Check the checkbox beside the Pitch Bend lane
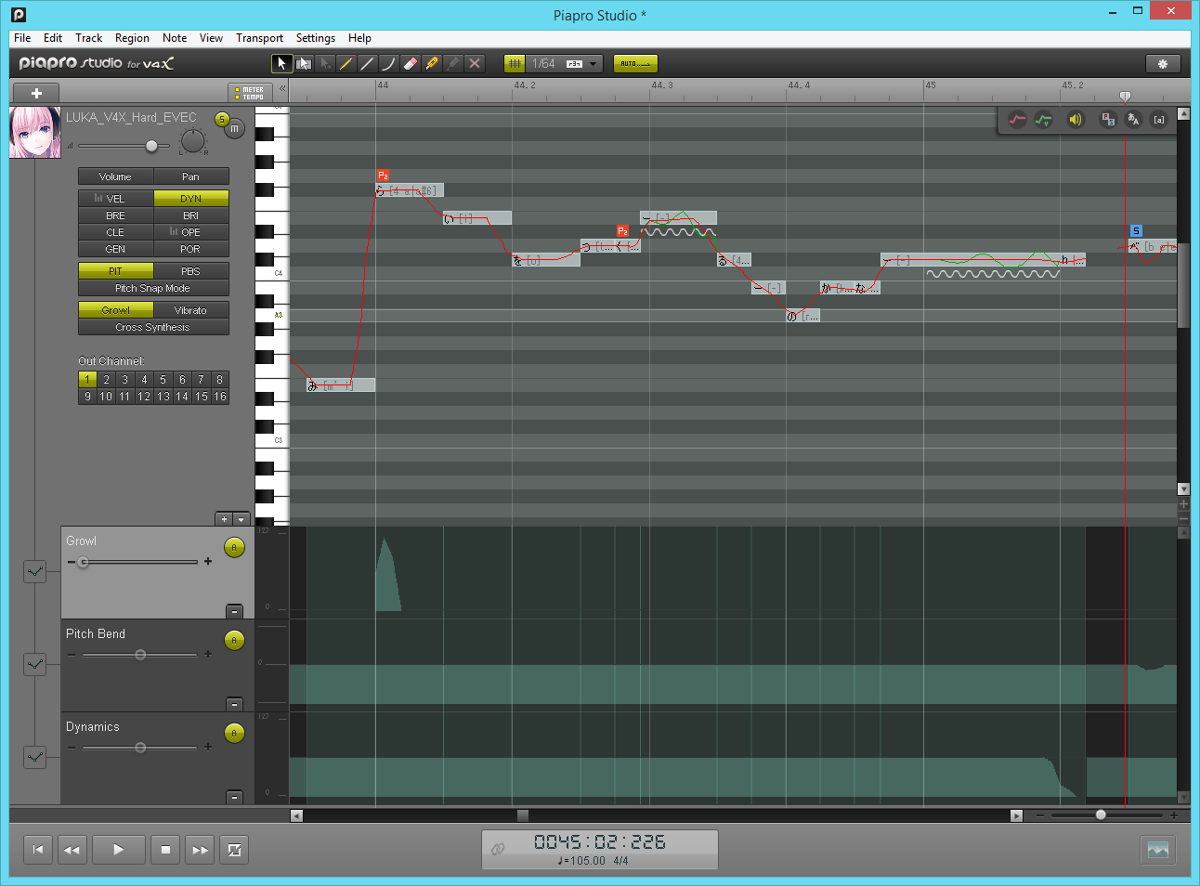1200x886 pixels. tap(36, 664)
